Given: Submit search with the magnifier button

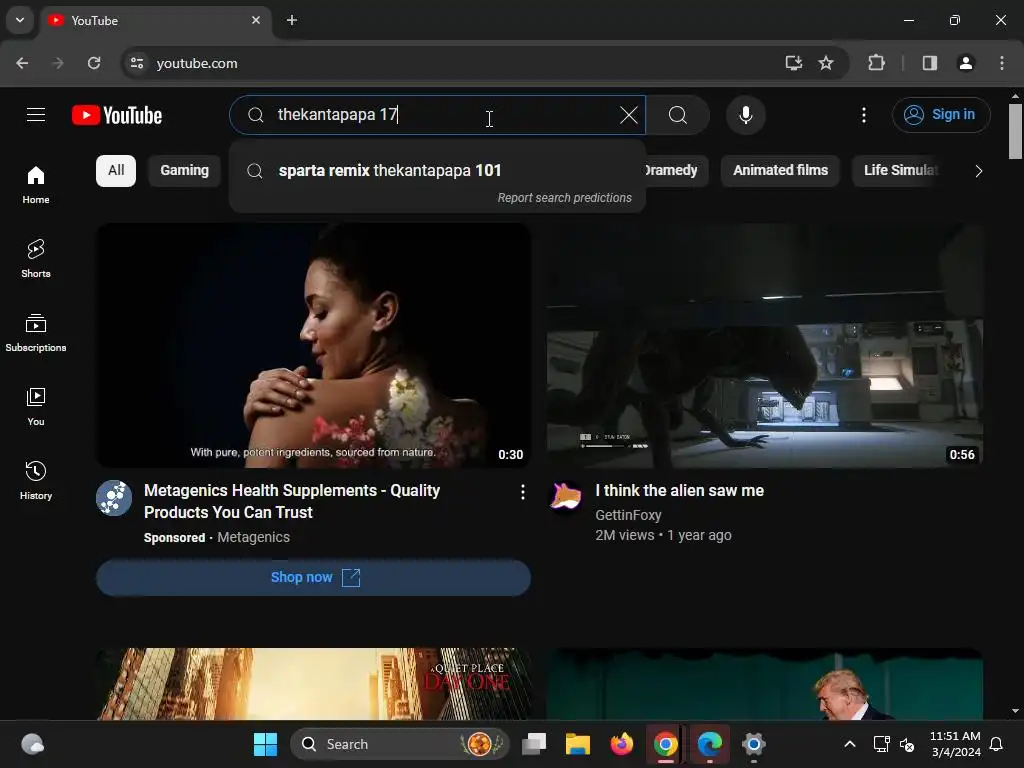Looking at the screenshot, I should point(678,115).
